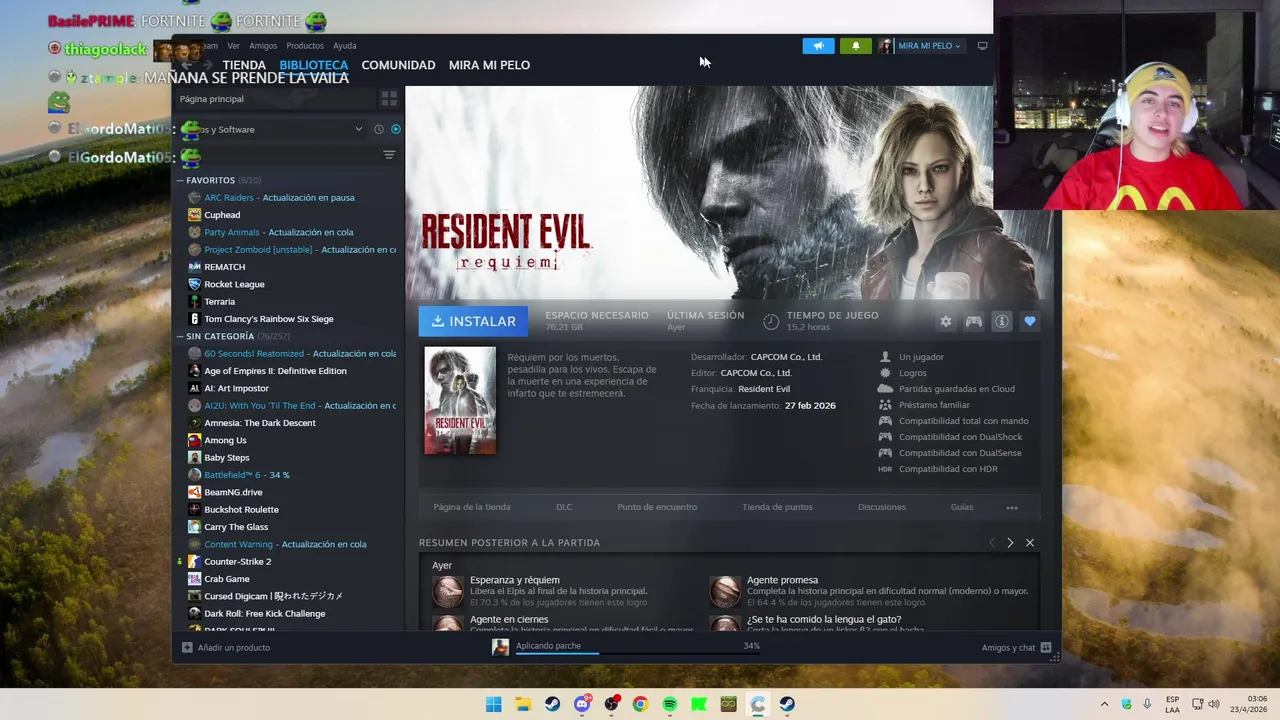Open the Ver menu
The image size is (1280, 720).
(233, 46)
